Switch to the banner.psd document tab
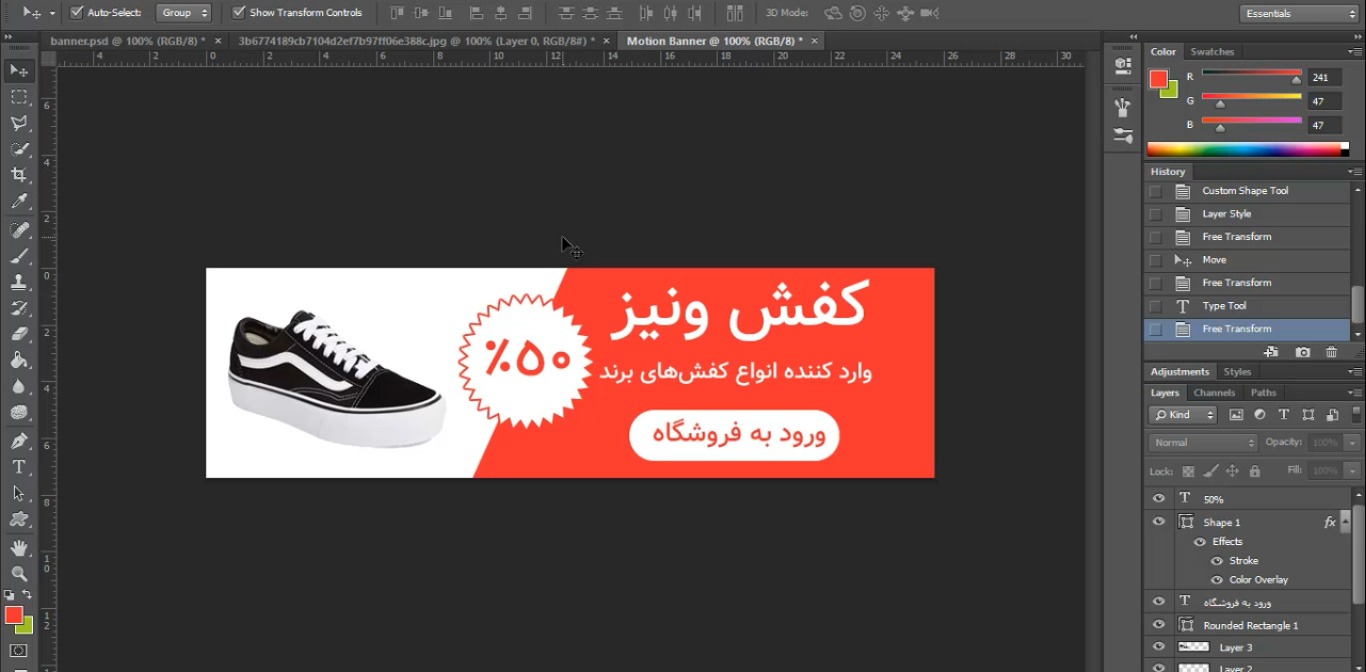Image resolution: width=1366 pixels, height=672 pixels. click(127, 41)
